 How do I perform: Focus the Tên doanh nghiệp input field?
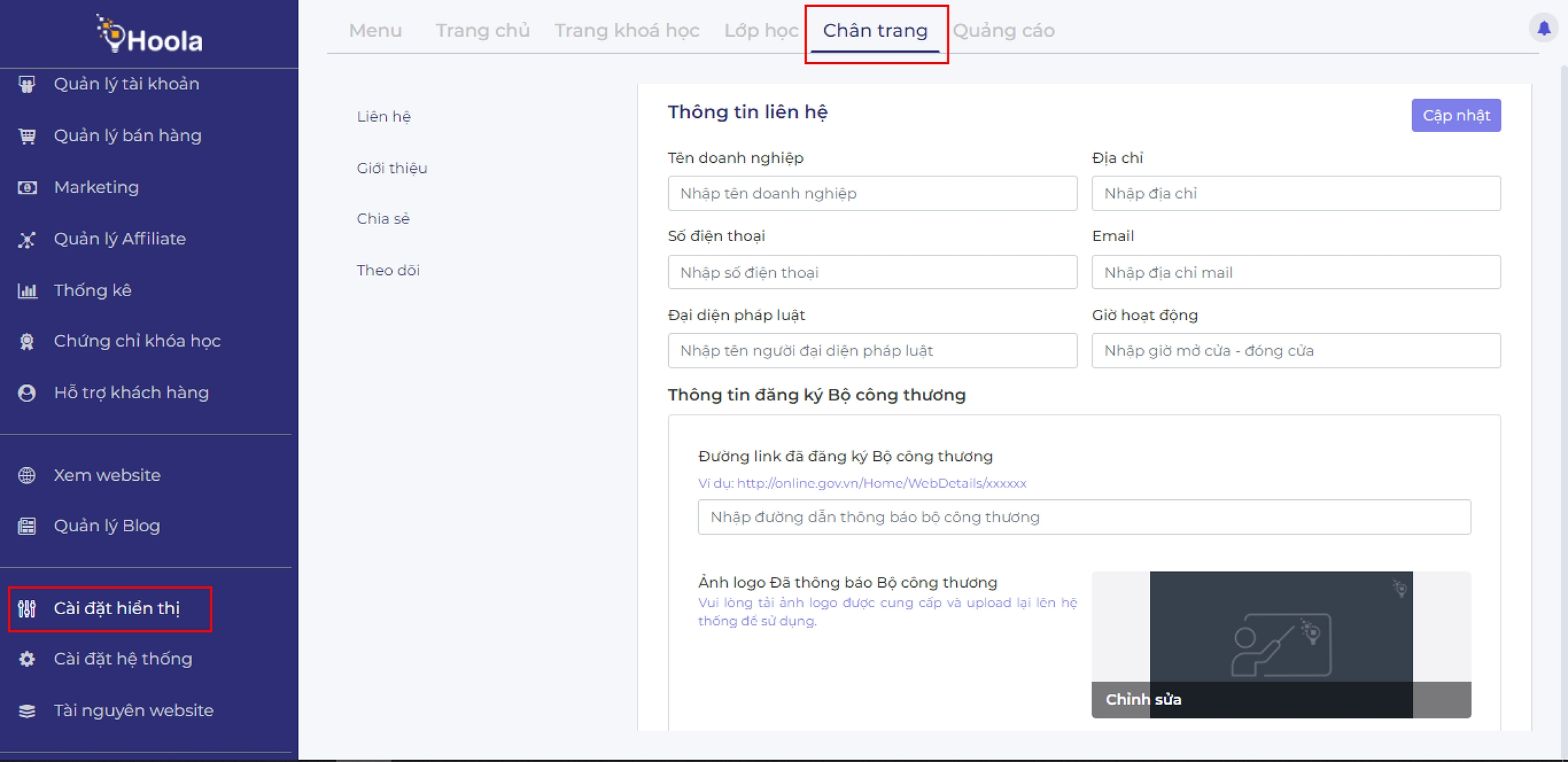click(x=872, y=193)
